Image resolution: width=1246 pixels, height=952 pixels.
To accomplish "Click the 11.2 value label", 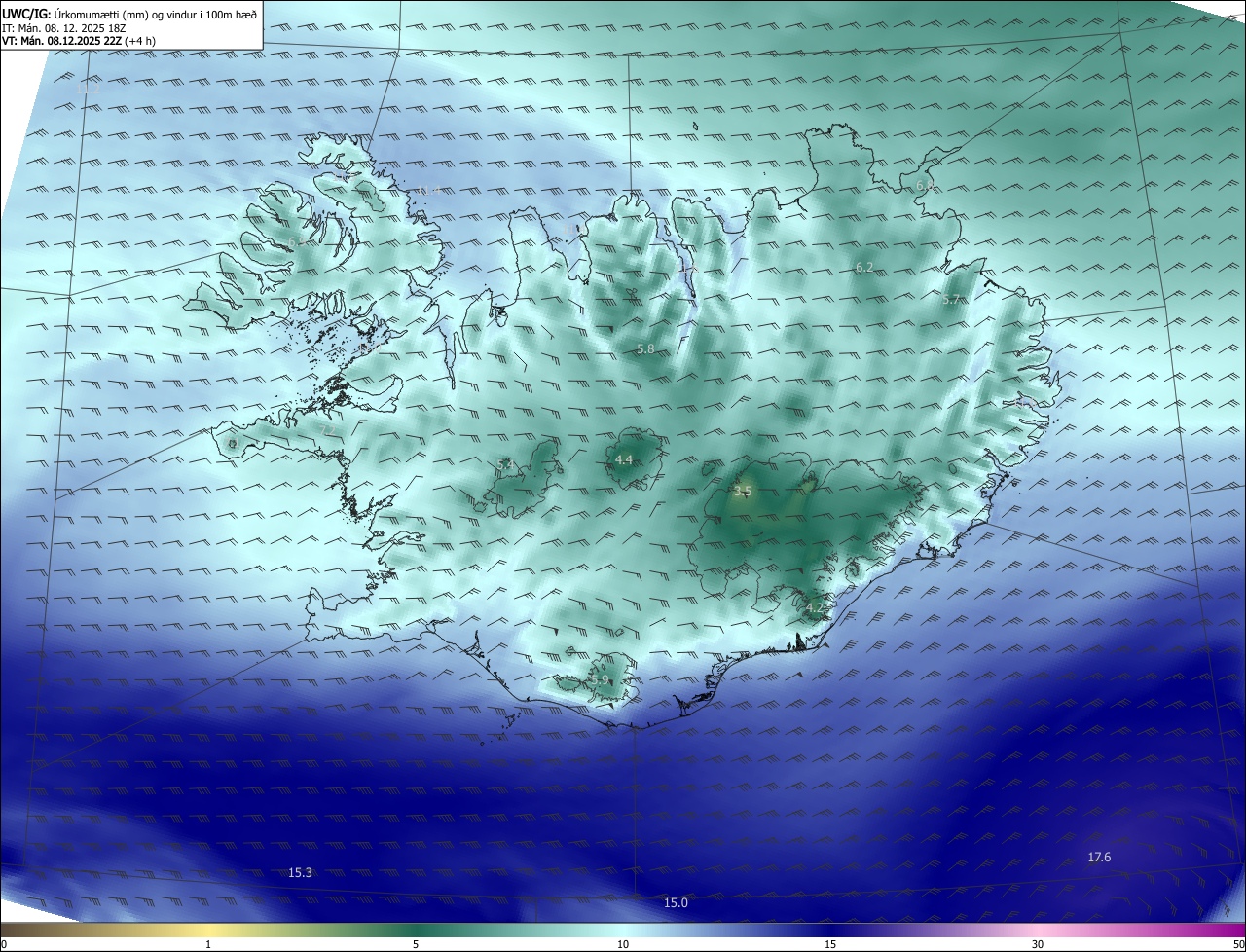I will pos(88,89).
